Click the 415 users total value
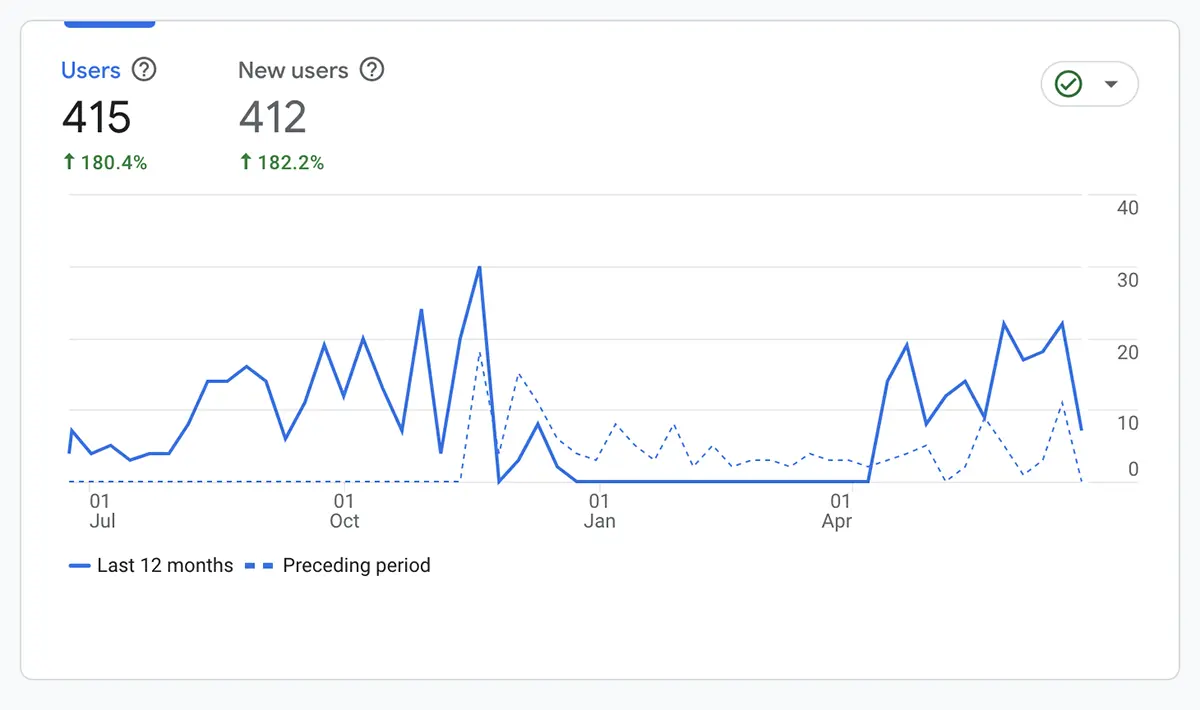This screenshot has height=710, width=1200. [x=96, y=118]
